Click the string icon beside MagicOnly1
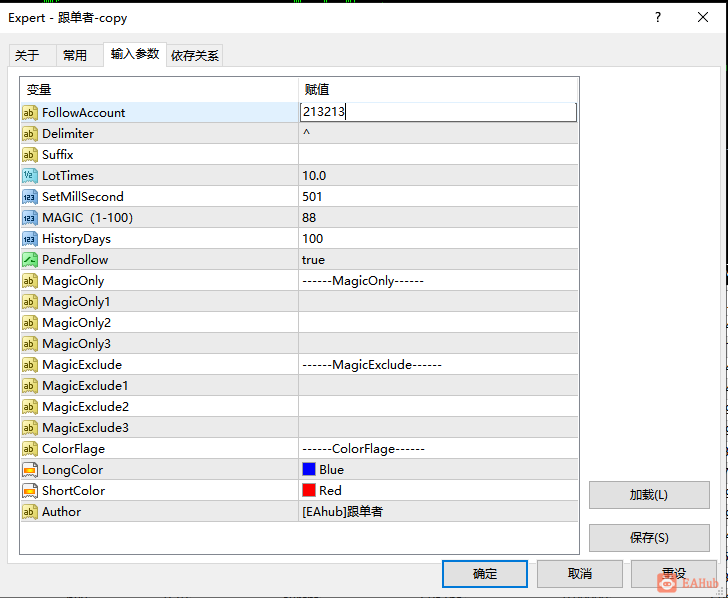This screenshot has width=728, height=598. click(x=30, y=302)
